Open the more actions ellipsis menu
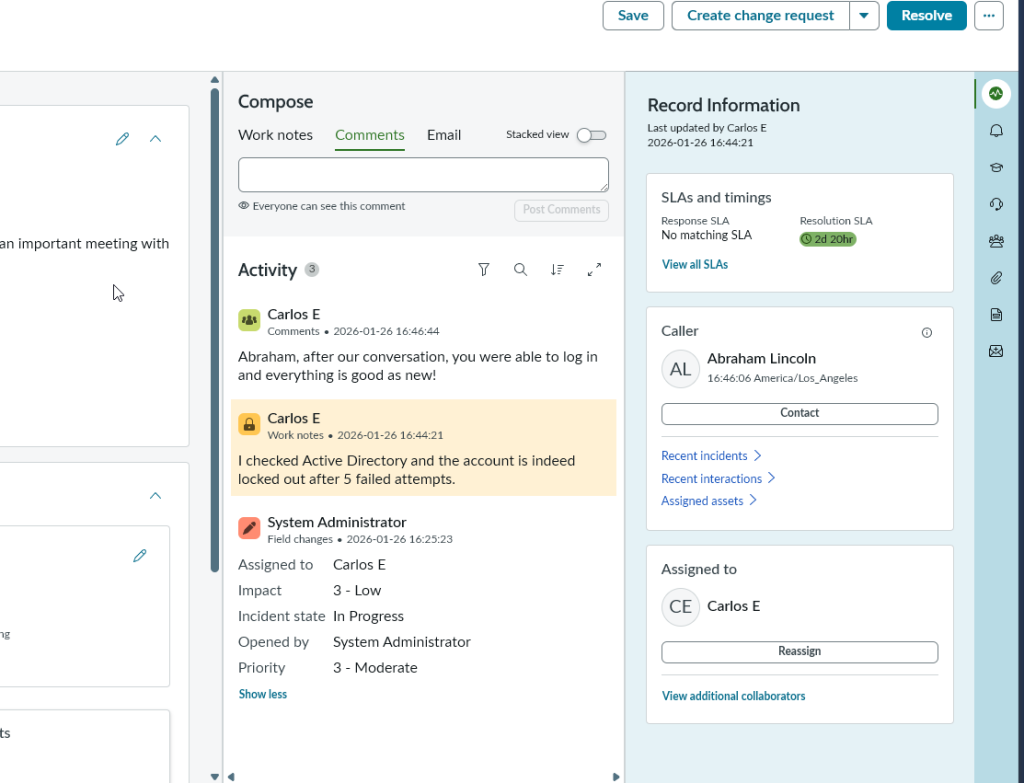This screenshot has height=783, width=1024. pyautogui.click(x=988, y=16)
